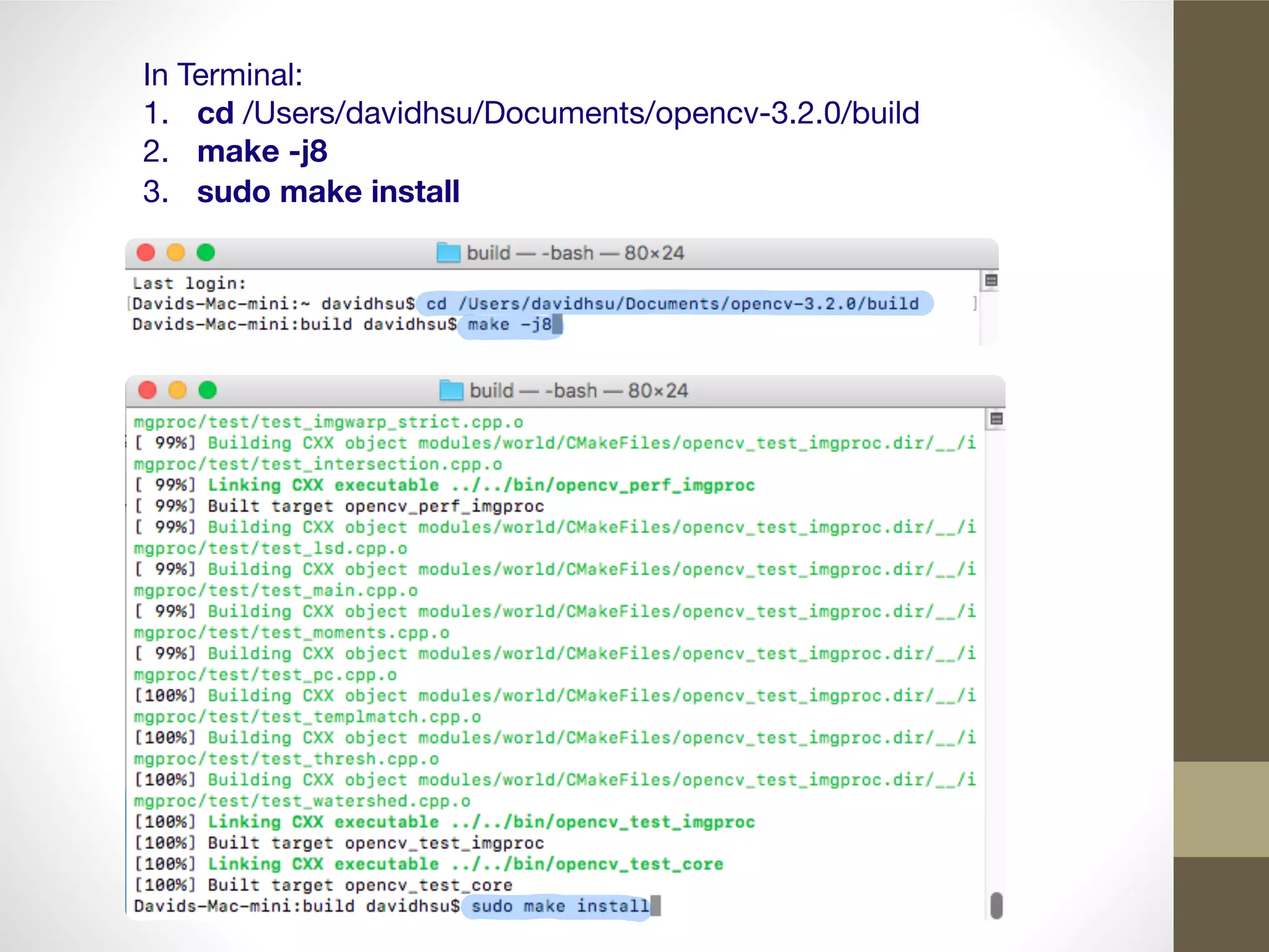The width and height of the screenshot is (1269, 952).
Task: Click the 'sudo make install' slide instruction text
Action: 328,191
